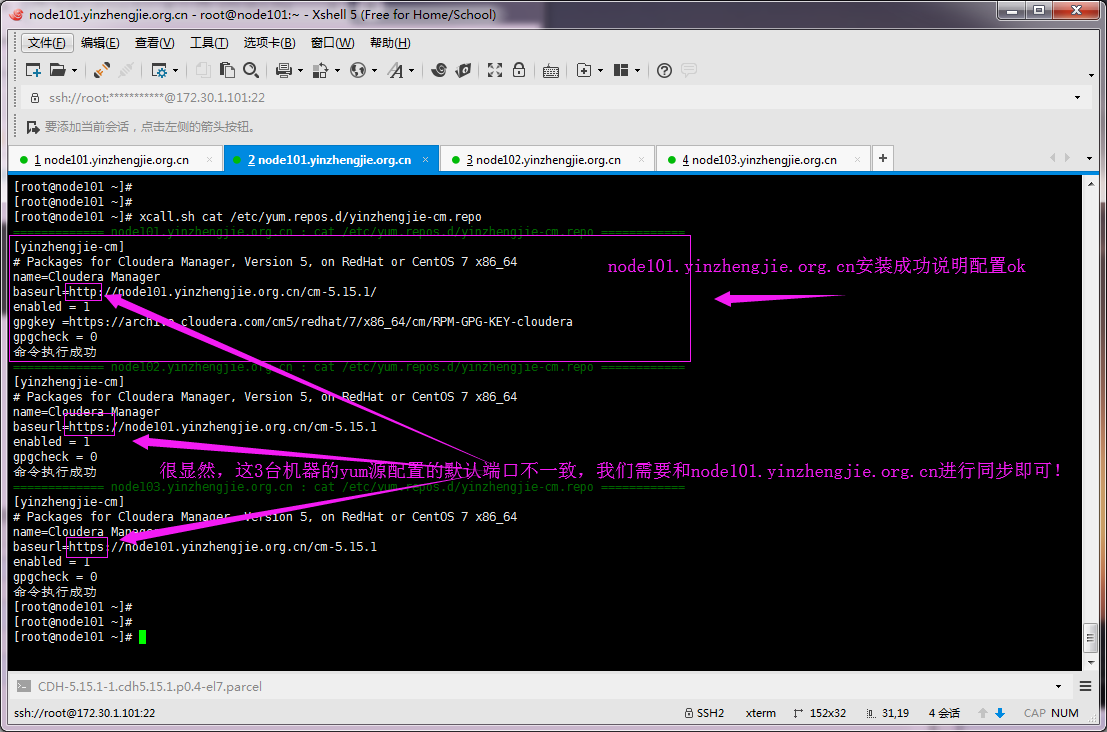Expand the file transfer dropdown arrow
Viewport: 1107px width, 732px height.
pyautogui.click(x=337, y=71)
